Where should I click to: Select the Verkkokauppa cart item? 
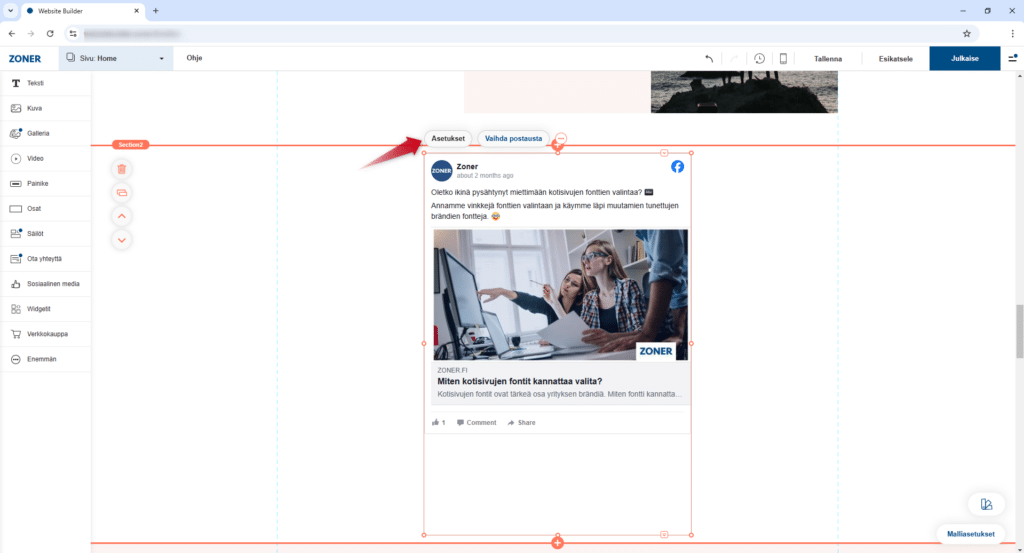click(45, 334)
